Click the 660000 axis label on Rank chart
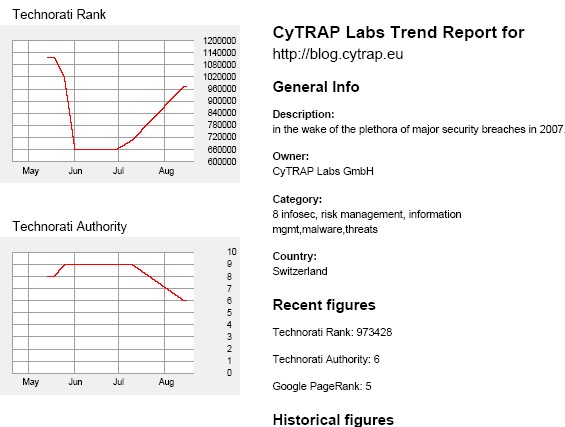This screenshot has width=565, height=427. coord(222,149)
